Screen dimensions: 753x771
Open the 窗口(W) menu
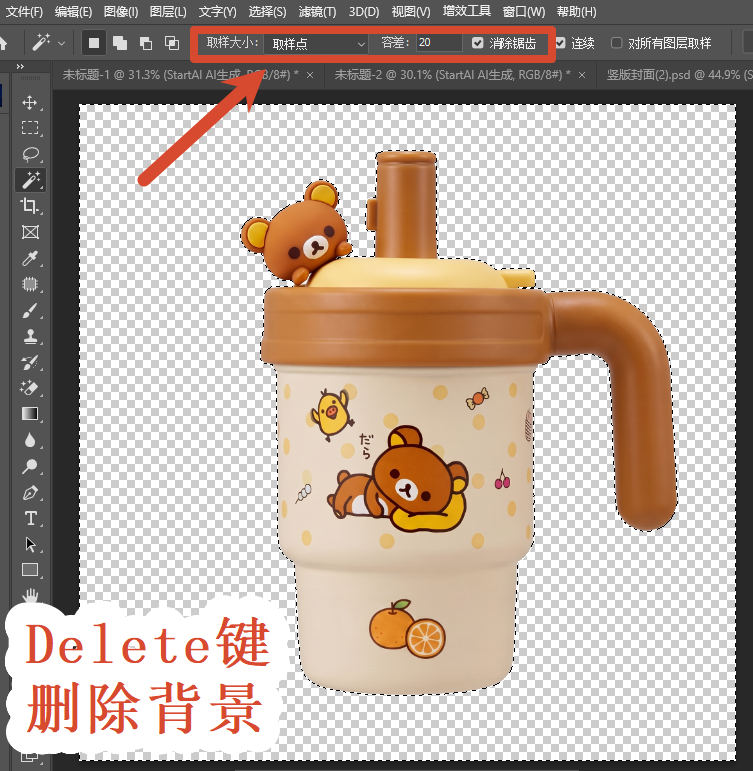tap(524, 11)
